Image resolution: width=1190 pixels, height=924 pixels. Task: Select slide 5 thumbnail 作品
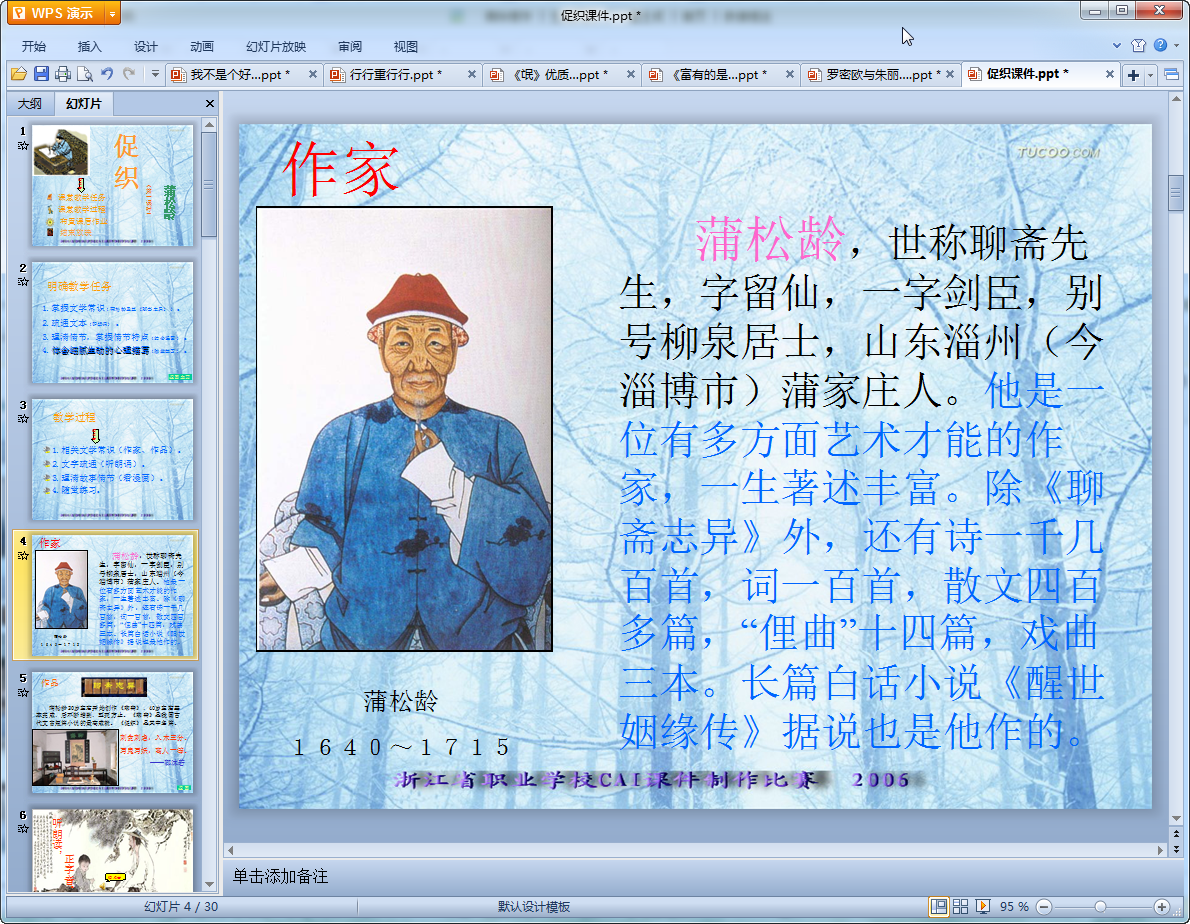pyautogui.click(x=112, y=732)
